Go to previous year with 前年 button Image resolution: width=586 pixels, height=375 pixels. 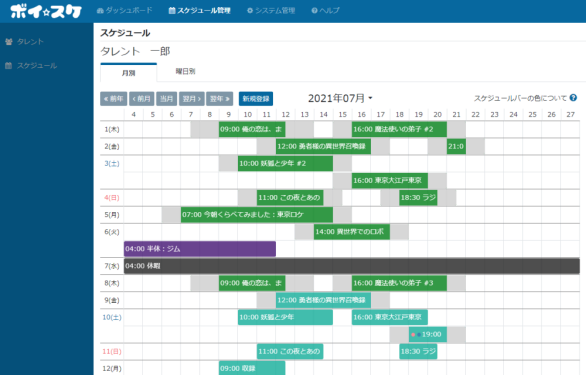coord(114,99)
